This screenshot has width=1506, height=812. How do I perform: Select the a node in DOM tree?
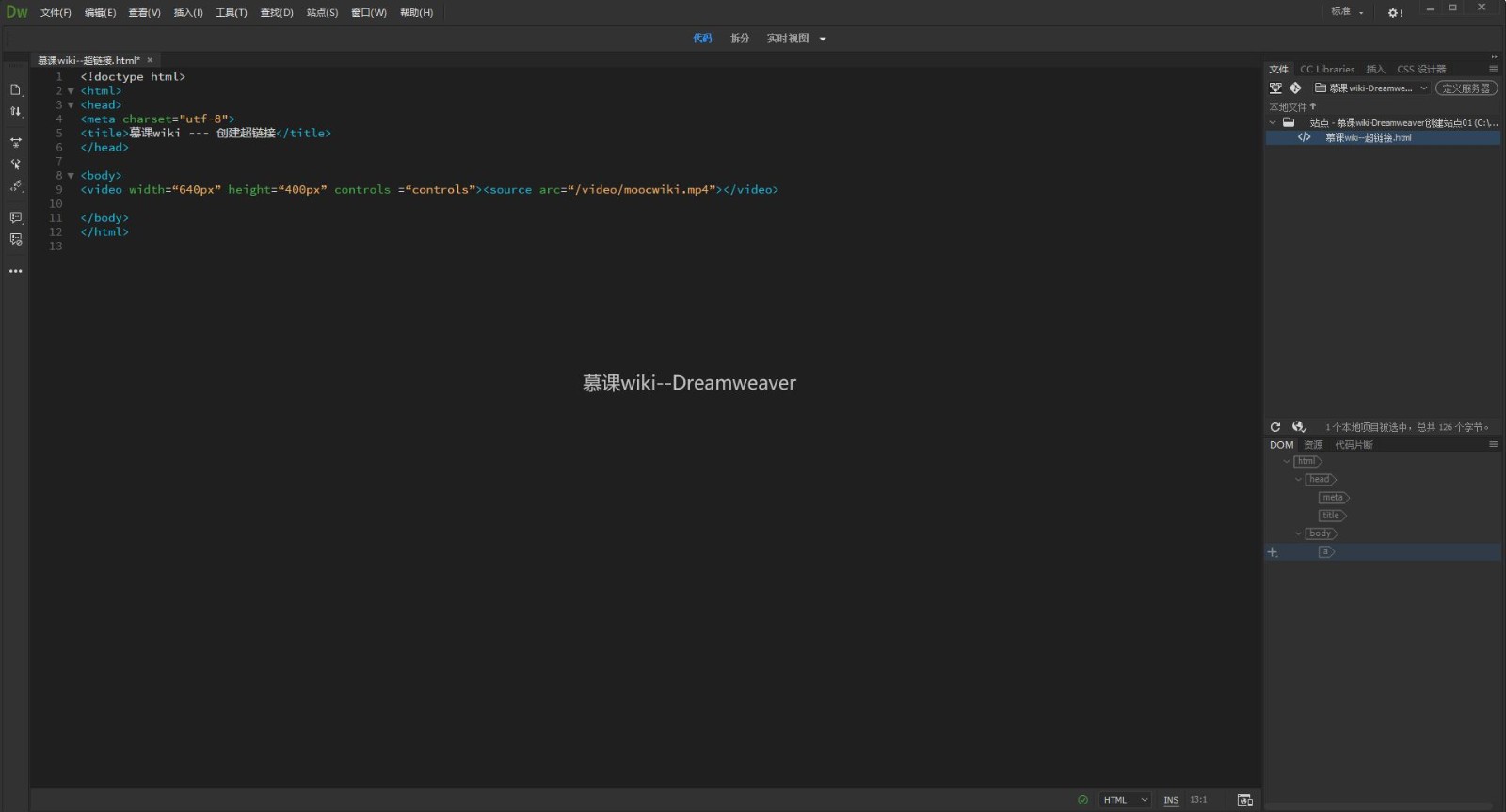pyautogui.click(x=1325, y=552)
